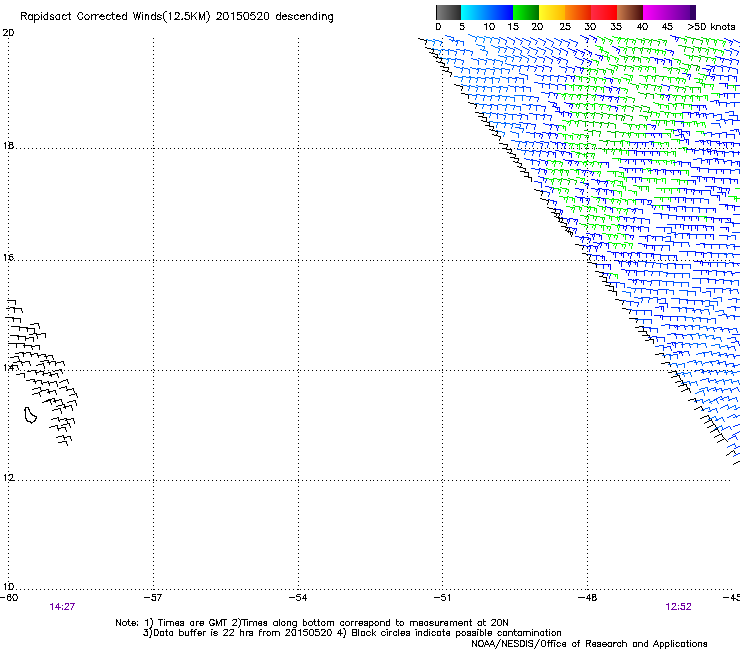
Task: Click legend tick label 40
Action: 642,27
